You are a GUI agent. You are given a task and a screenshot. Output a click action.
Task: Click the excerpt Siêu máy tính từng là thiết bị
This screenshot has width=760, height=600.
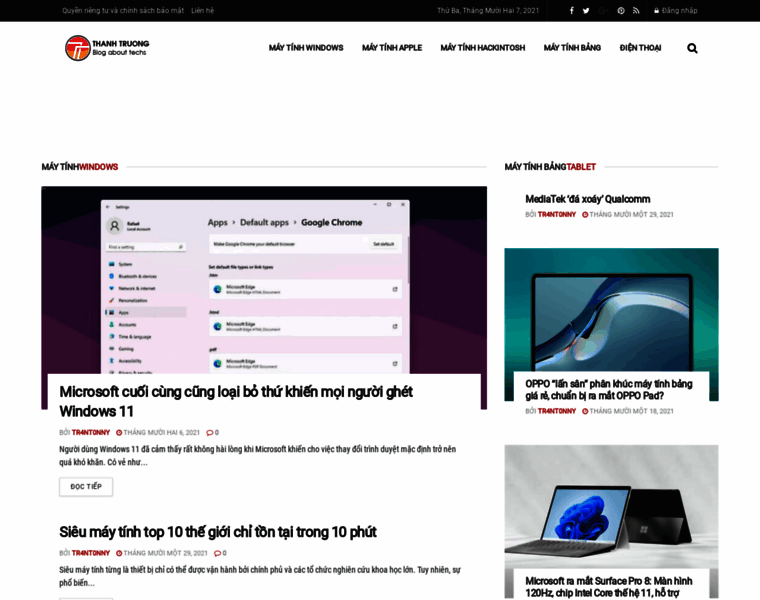(260, 576)
